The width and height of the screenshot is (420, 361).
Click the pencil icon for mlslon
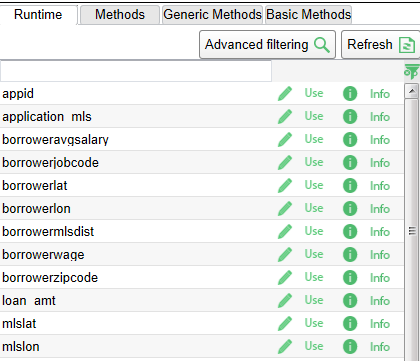coord(285,347)
